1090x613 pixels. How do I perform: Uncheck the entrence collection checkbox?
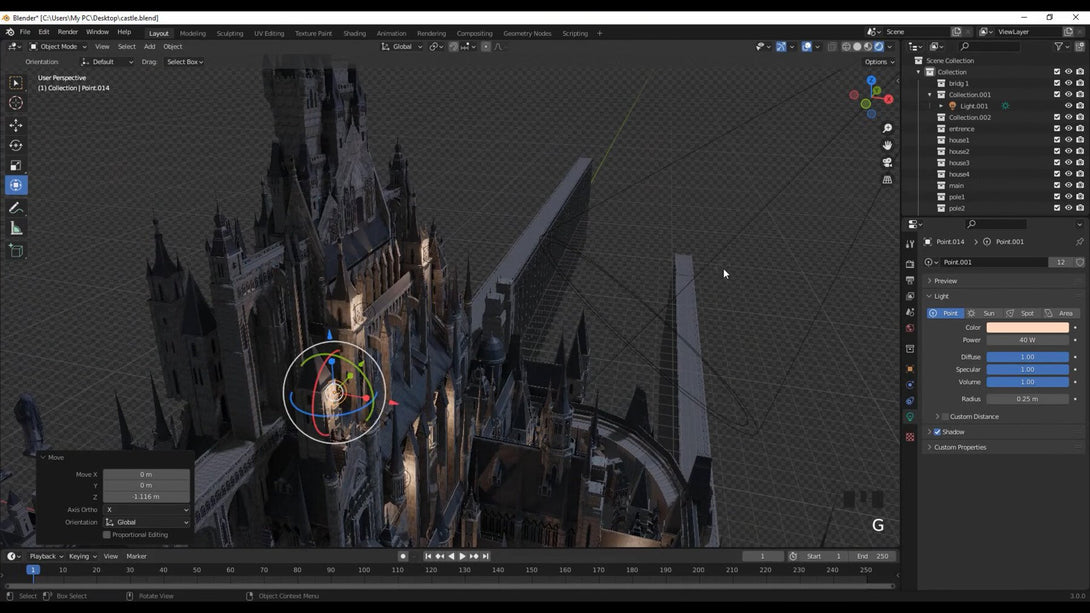click(1057, 129)
